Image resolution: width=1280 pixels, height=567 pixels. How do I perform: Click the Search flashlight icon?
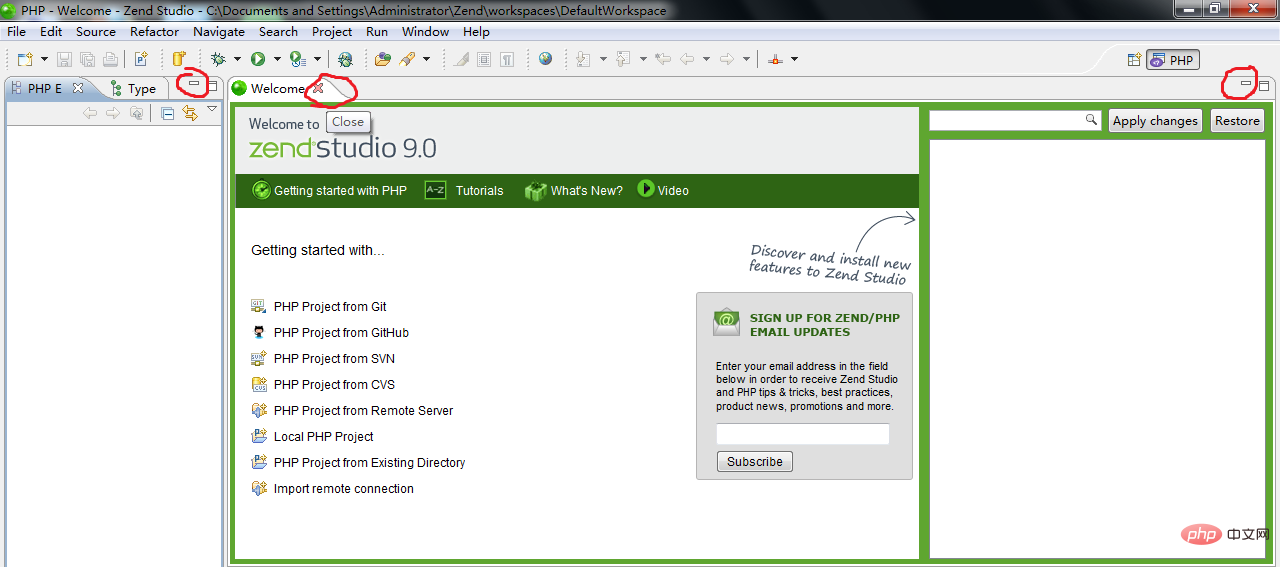tap(407, 60)
